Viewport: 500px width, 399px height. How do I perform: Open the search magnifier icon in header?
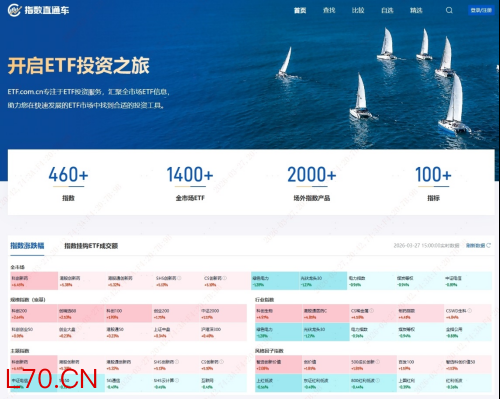pos(449,10)
